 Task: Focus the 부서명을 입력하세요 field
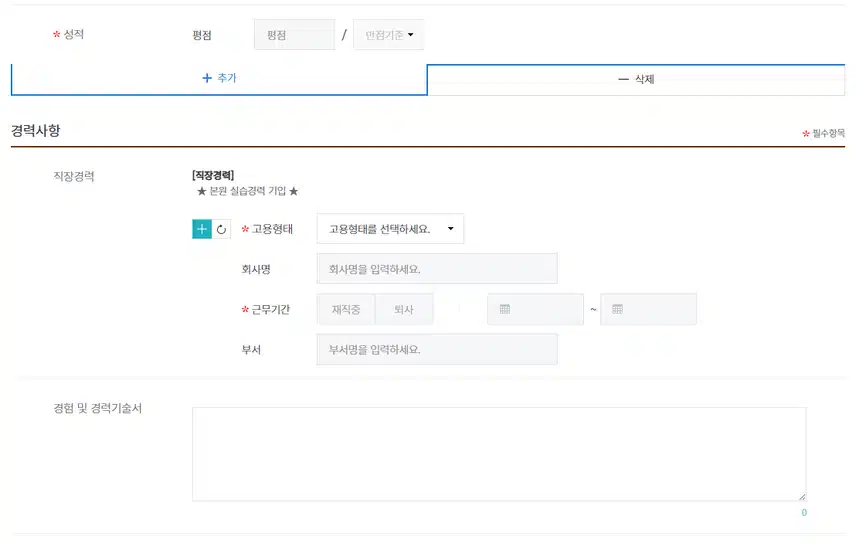click(437, 349)
